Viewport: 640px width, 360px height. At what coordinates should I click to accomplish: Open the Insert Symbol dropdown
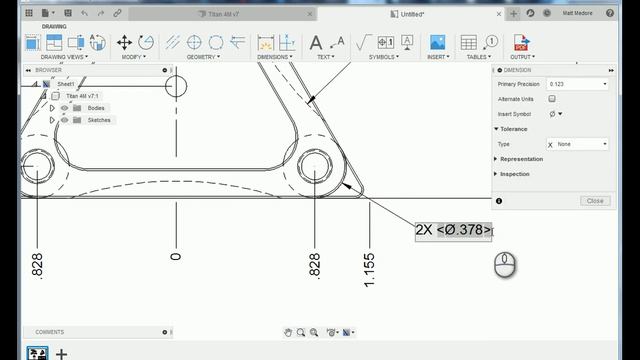pyautogui.click(x=556, y=114)
